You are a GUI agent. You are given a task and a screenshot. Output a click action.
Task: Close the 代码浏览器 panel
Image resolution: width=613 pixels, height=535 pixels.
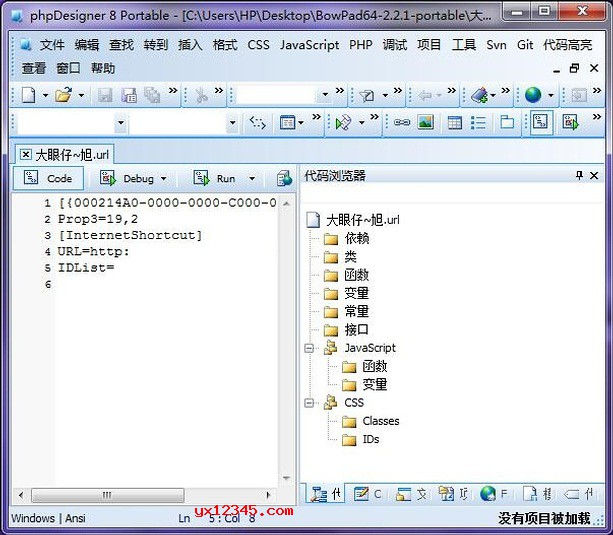point(594,176)
